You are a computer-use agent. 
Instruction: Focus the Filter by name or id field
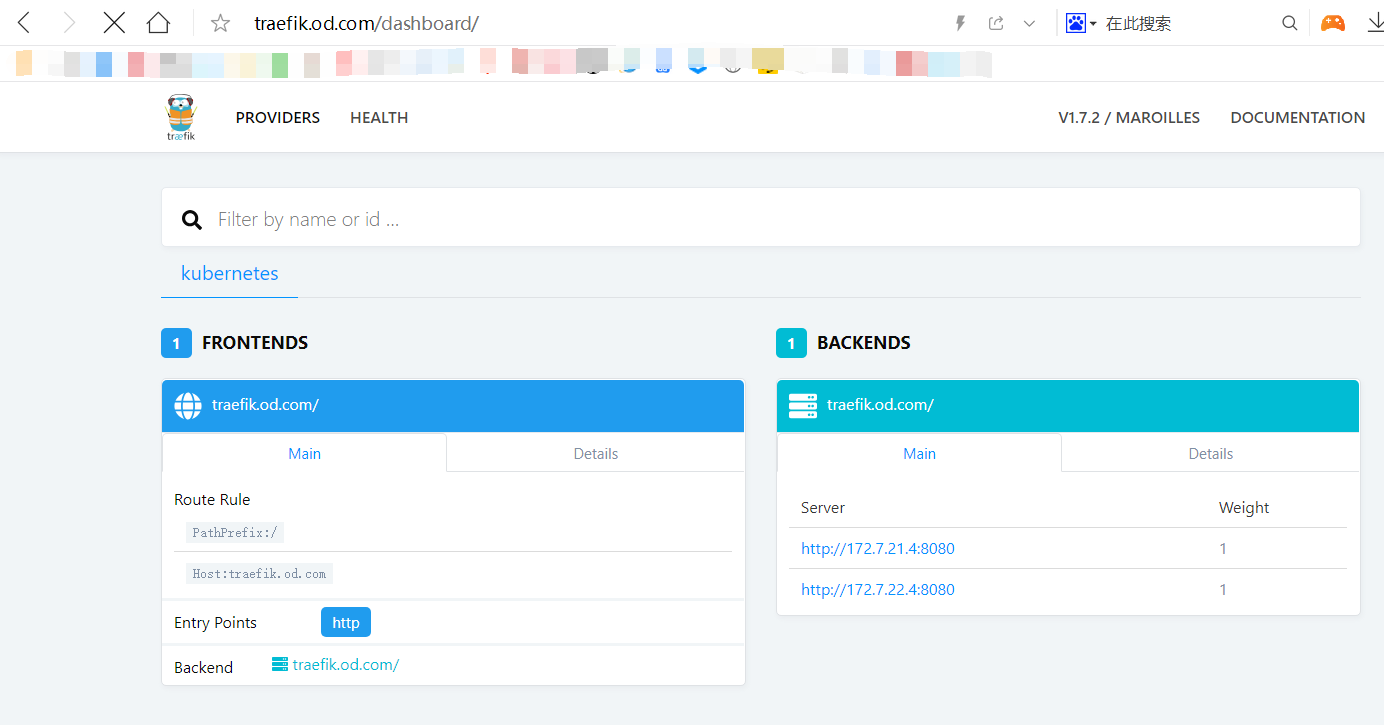(780, 219)
